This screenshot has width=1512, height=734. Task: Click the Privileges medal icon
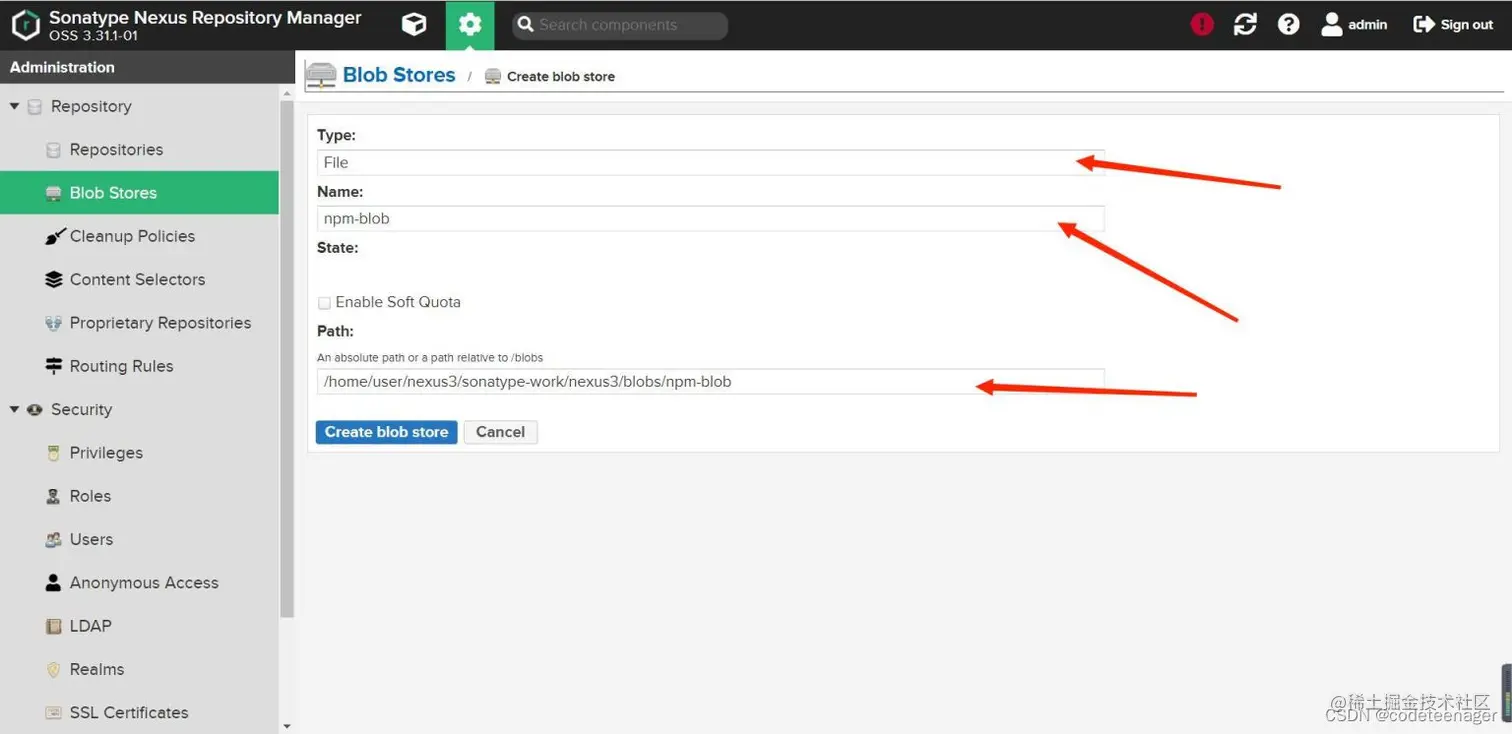[54, 453]
